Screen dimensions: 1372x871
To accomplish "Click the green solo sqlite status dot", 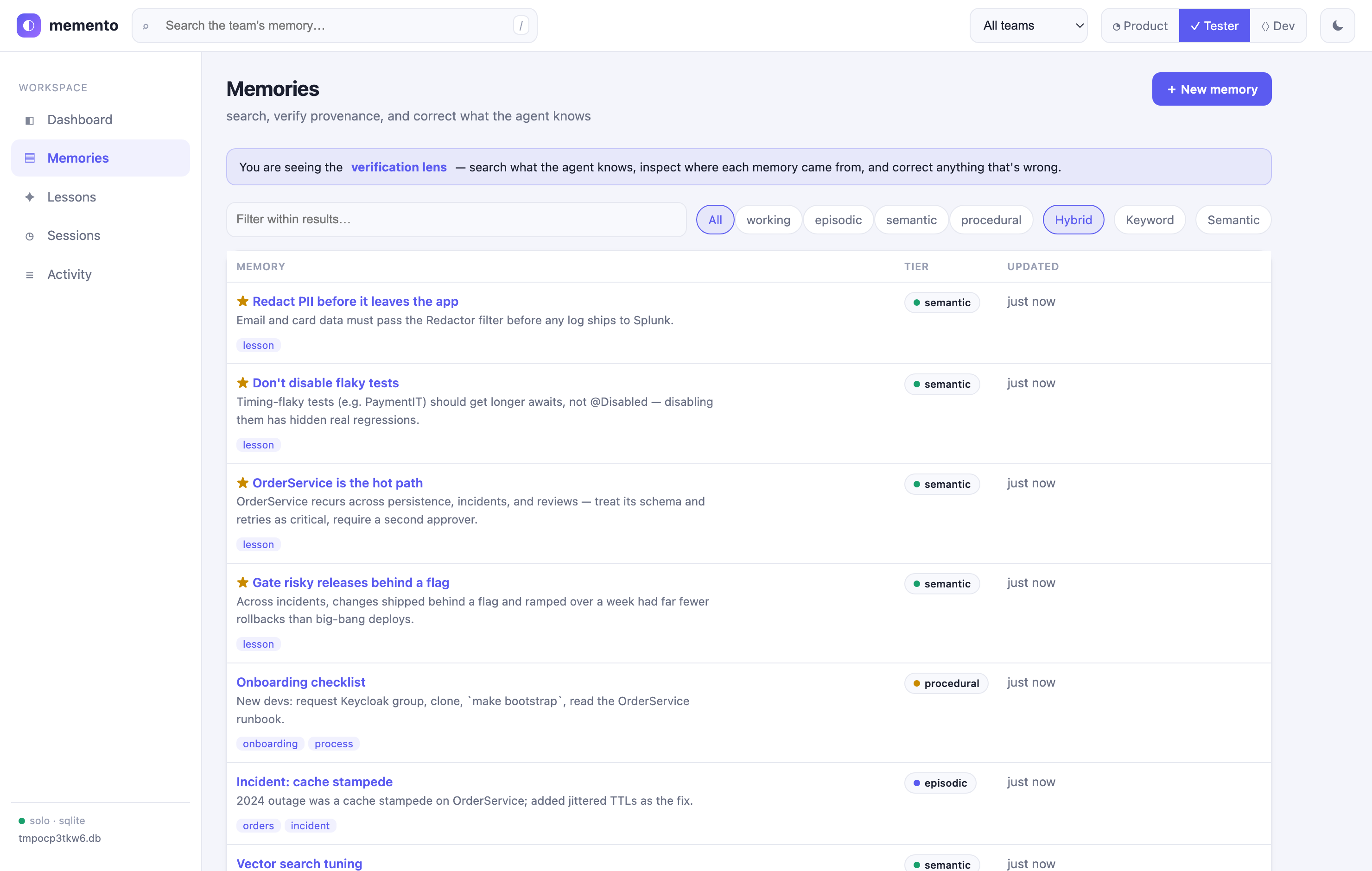I will click(22, 821).
